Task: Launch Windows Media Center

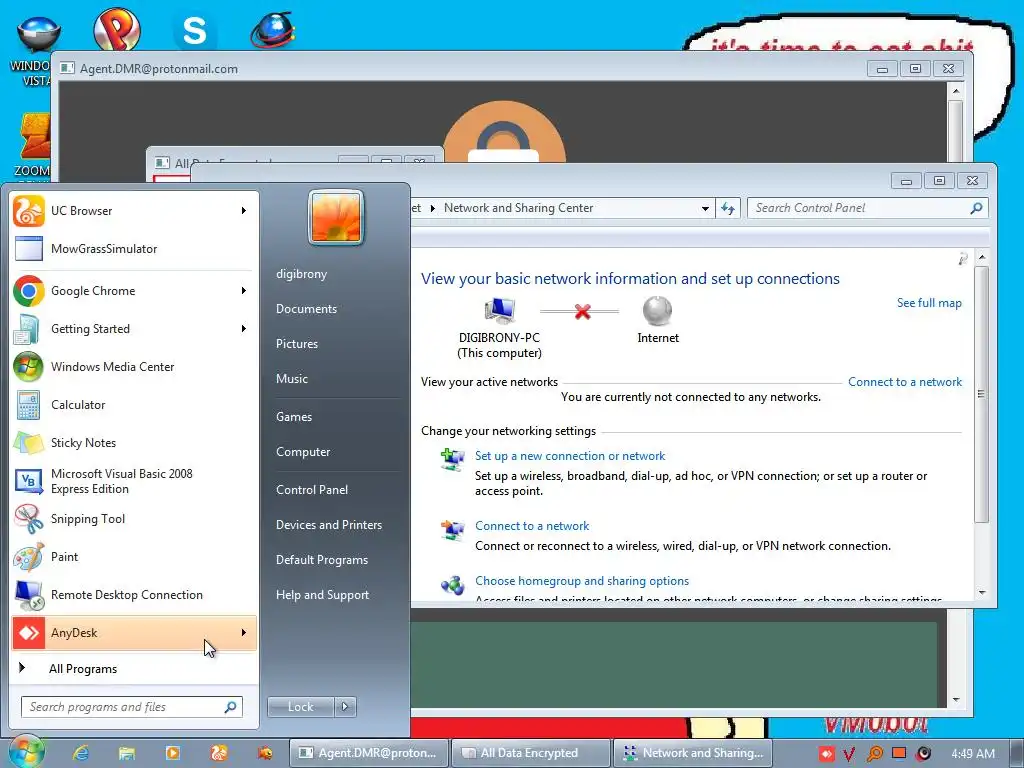Action: [x=134, y=366]
